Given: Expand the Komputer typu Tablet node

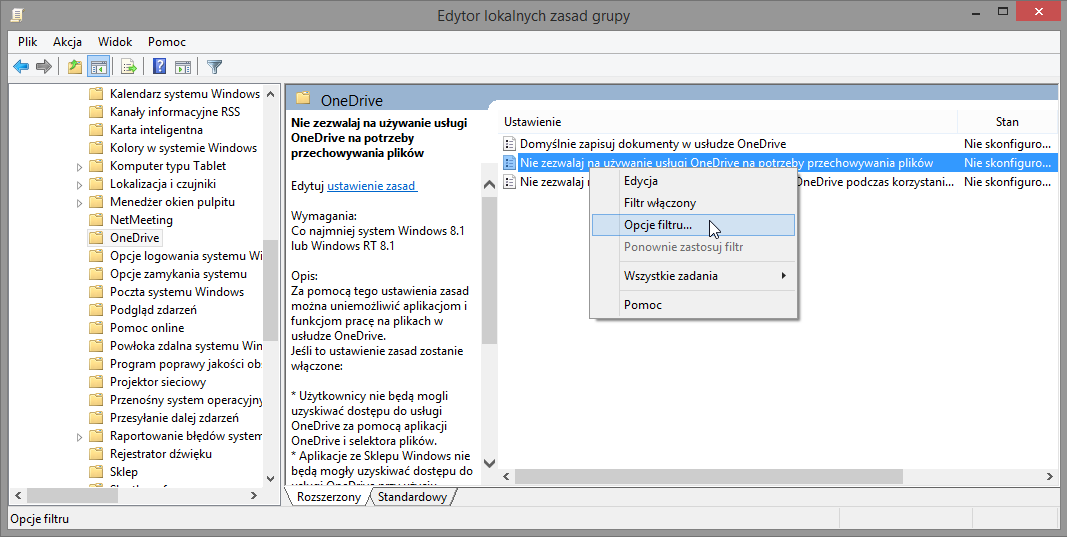Looking at the screenshot, I should pos(80,166).
